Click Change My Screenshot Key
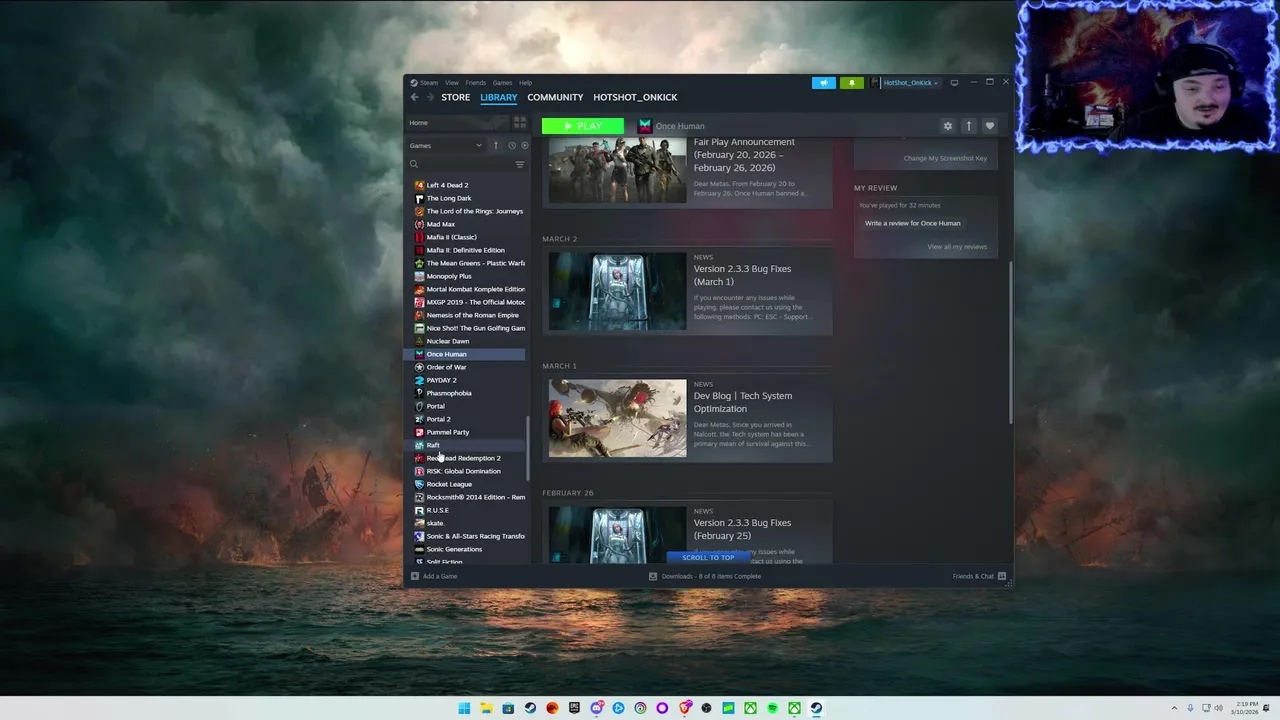 click(x=945, y=158)
